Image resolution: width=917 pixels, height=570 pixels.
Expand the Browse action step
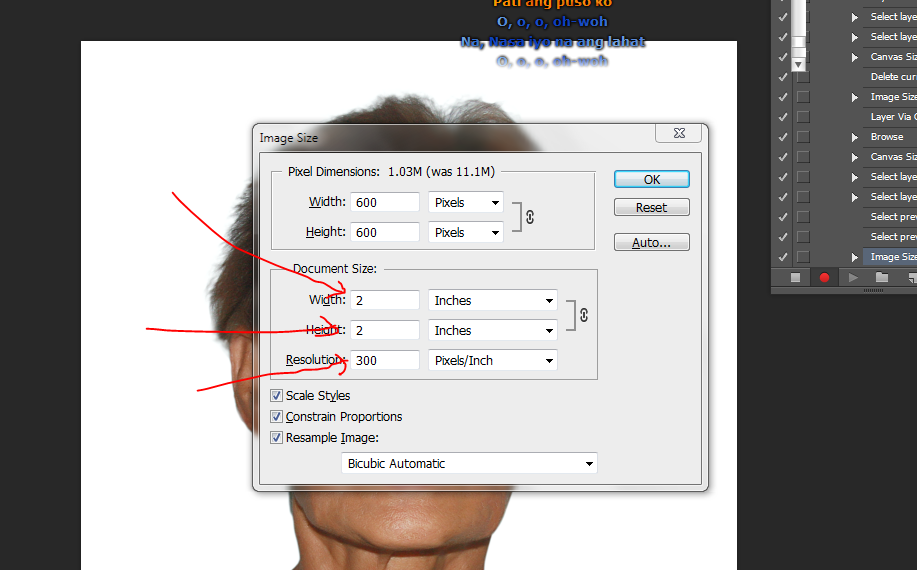click(x=855, y=137)
